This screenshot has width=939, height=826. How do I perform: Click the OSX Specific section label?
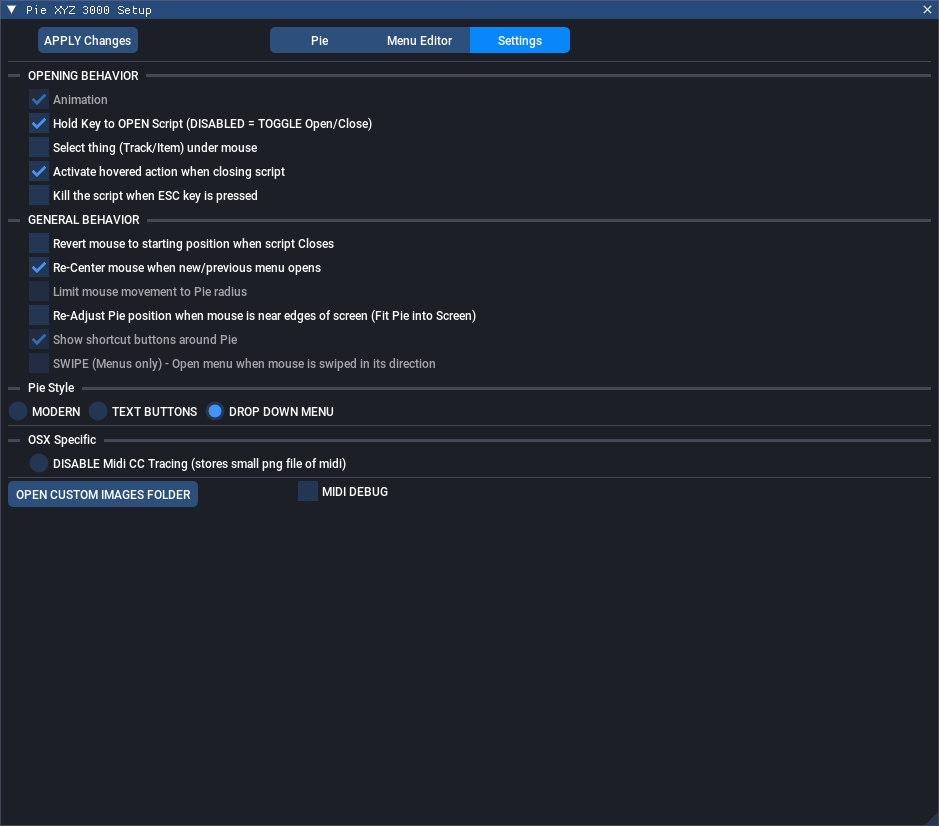pos(62,440)
